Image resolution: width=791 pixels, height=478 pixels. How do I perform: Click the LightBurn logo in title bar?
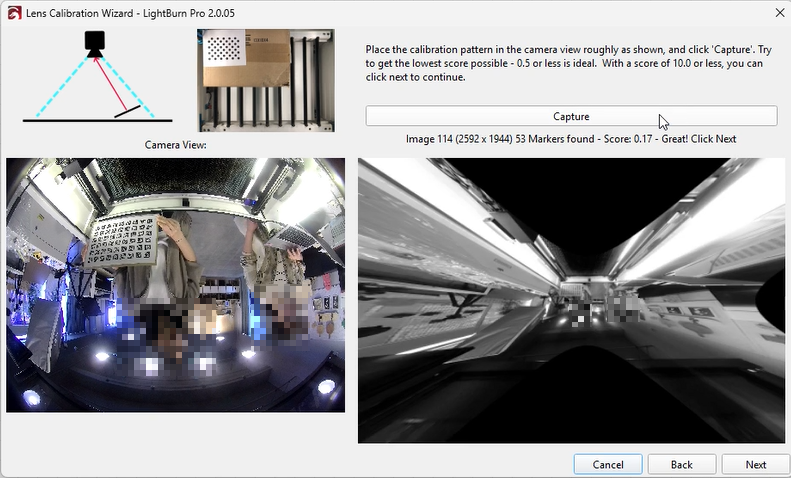tap(12, 11)
